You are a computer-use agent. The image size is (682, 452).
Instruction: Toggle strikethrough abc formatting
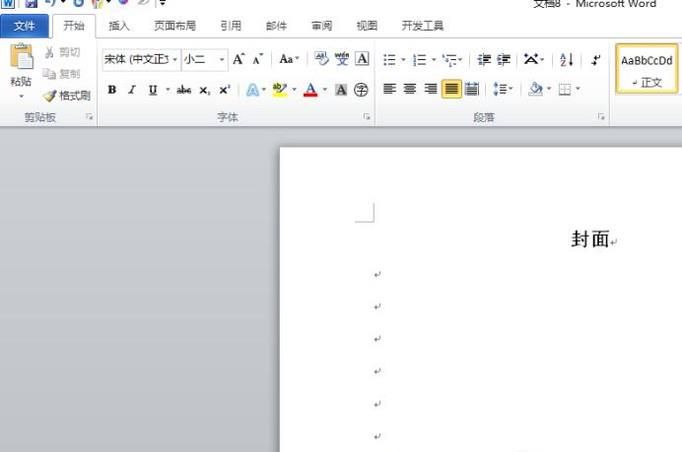pos(184,90)
